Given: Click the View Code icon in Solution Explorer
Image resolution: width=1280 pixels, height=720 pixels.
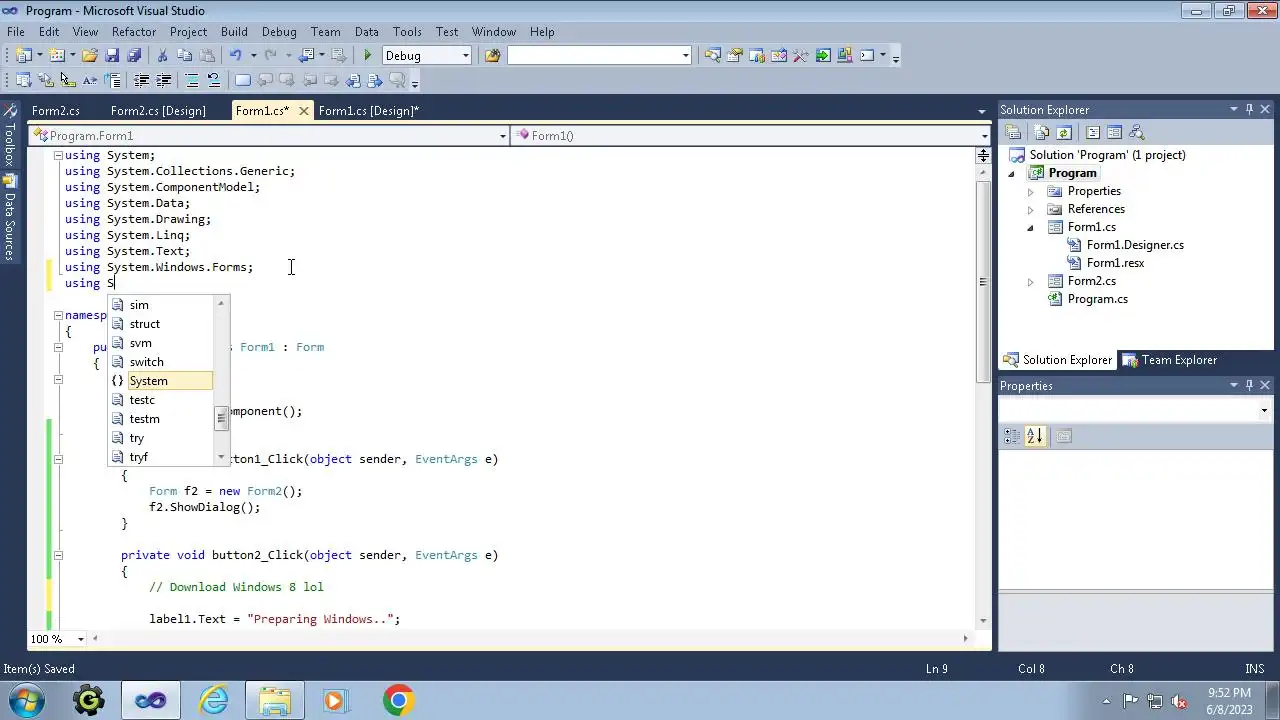Looking at the screenshot, I should click(1093, 132).
